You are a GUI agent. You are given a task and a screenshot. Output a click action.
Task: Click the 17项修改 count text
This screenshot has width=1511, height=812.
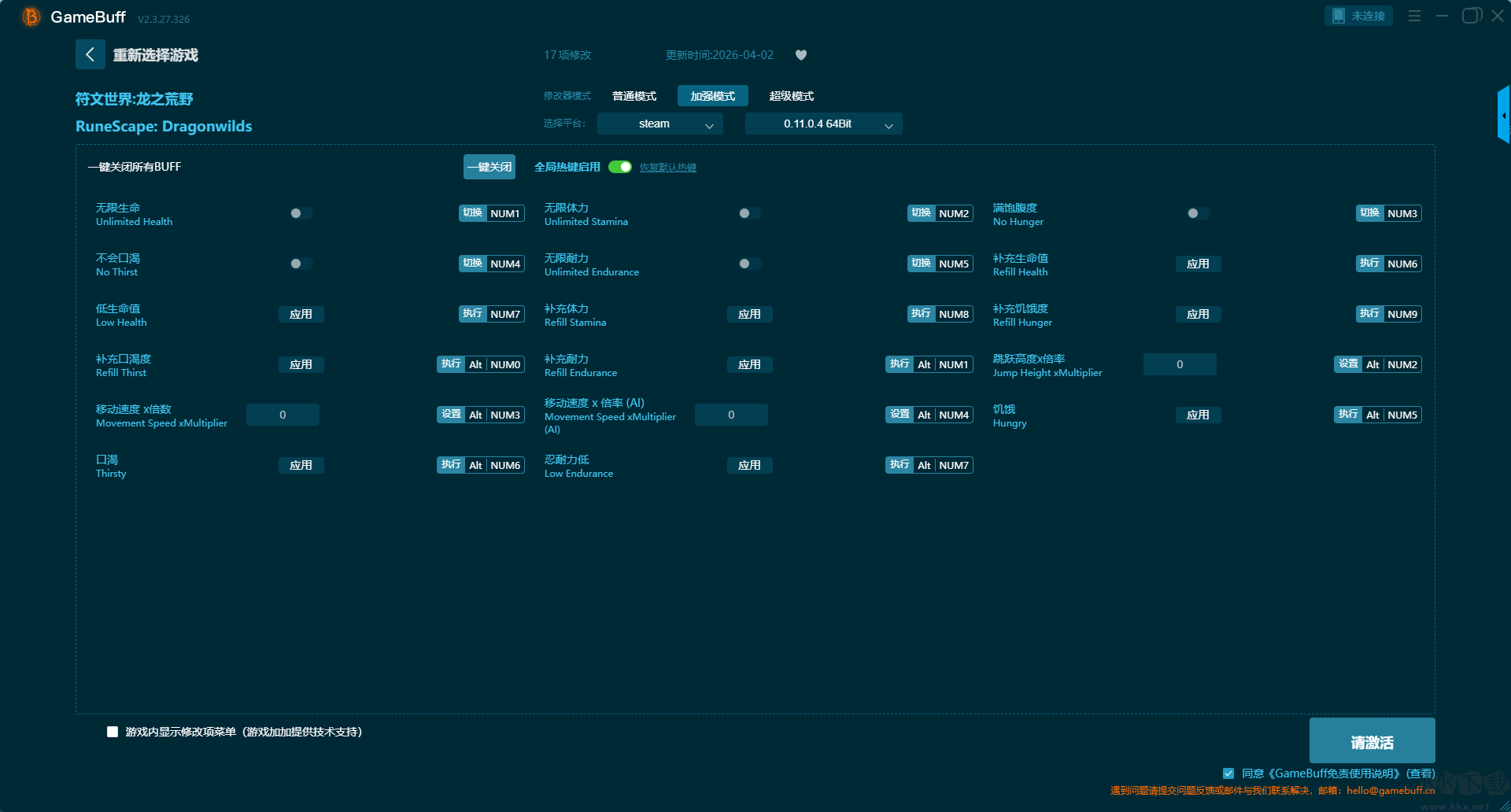click(567, 55)
